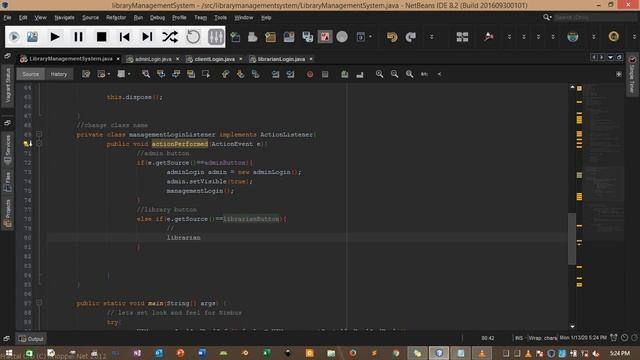Click the Stop Macro Recording square icon
The image size is (640, 360).
point(325,74)
